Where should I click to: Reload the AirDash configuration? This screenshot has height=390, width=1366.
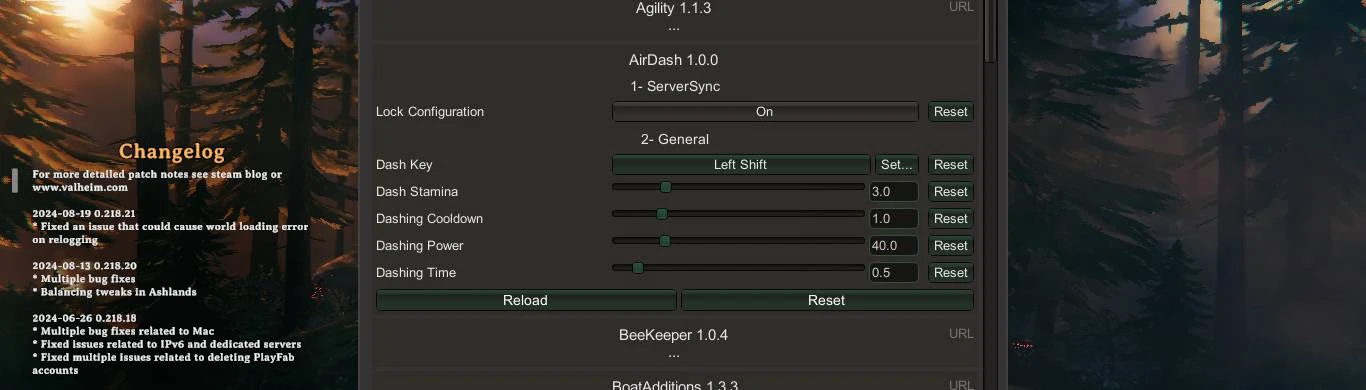coord(526,300)
